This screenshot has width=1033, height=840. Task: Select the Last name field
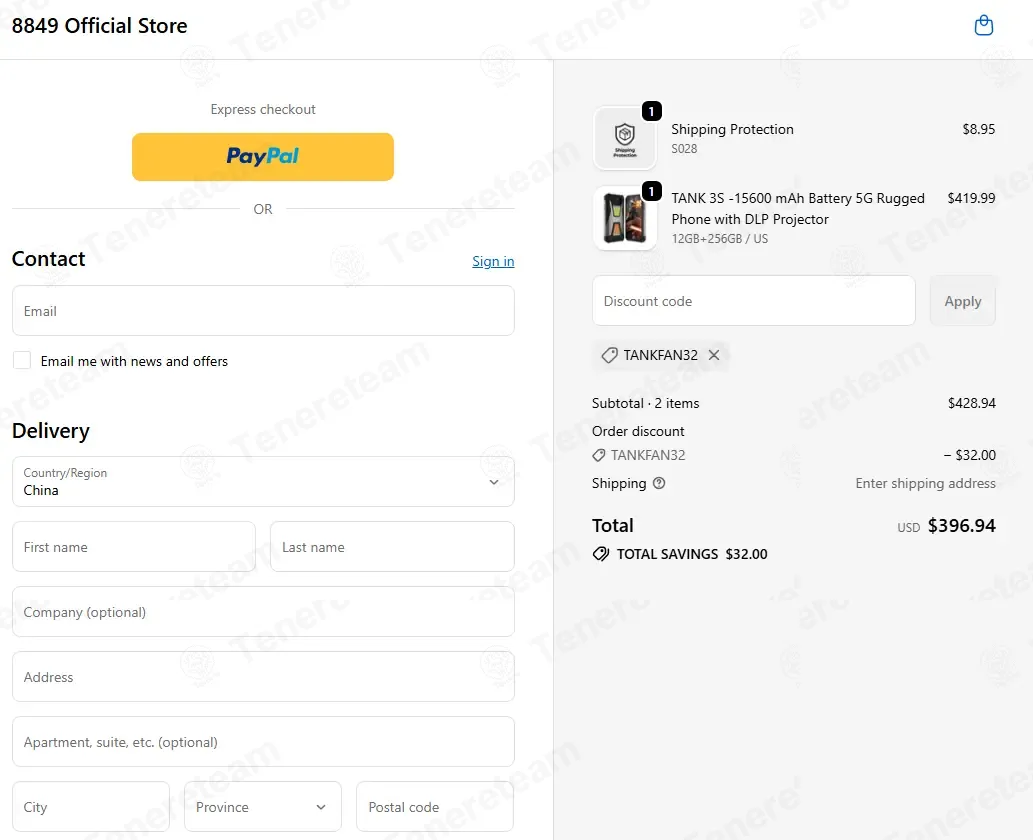[392, 547]
